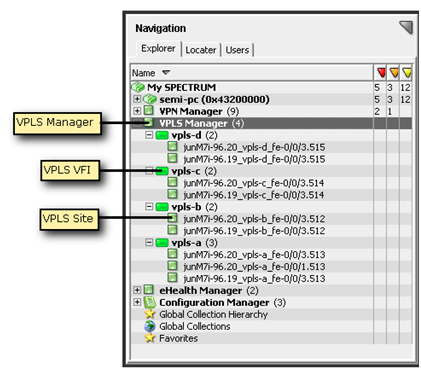Click the green vpls-b VFI icon
This screenshot has height=368, width=421.
(x=162, y=207)
